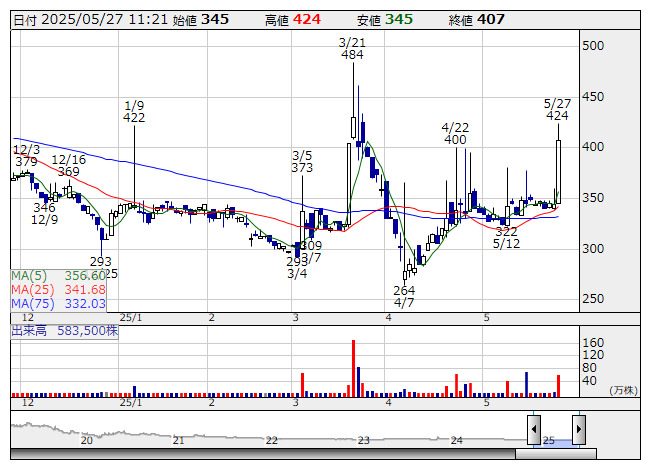The height and width of the screenshot is (470, 653).
Task: Click the 12/16 369 price label
Action: coord(69,165)
